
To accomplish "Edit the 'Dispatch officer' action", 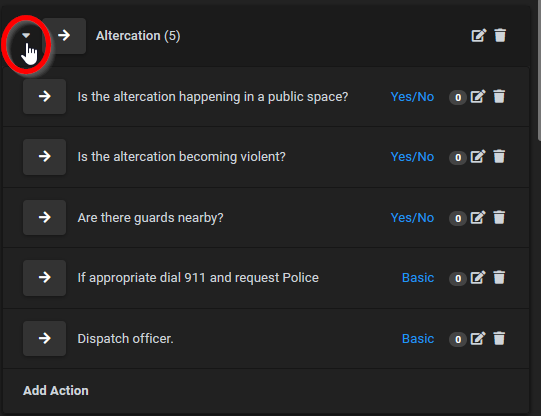I will coord(478,338).
